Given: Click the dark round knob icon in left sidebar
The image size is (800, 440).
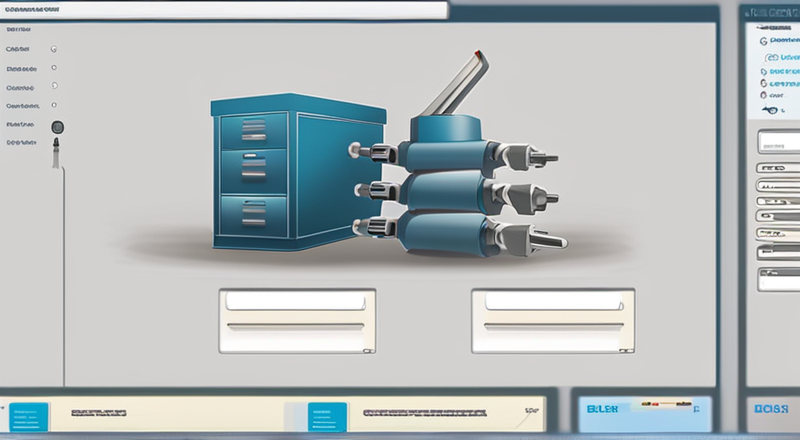Looking at the screenshot, I should click(58, 127).
